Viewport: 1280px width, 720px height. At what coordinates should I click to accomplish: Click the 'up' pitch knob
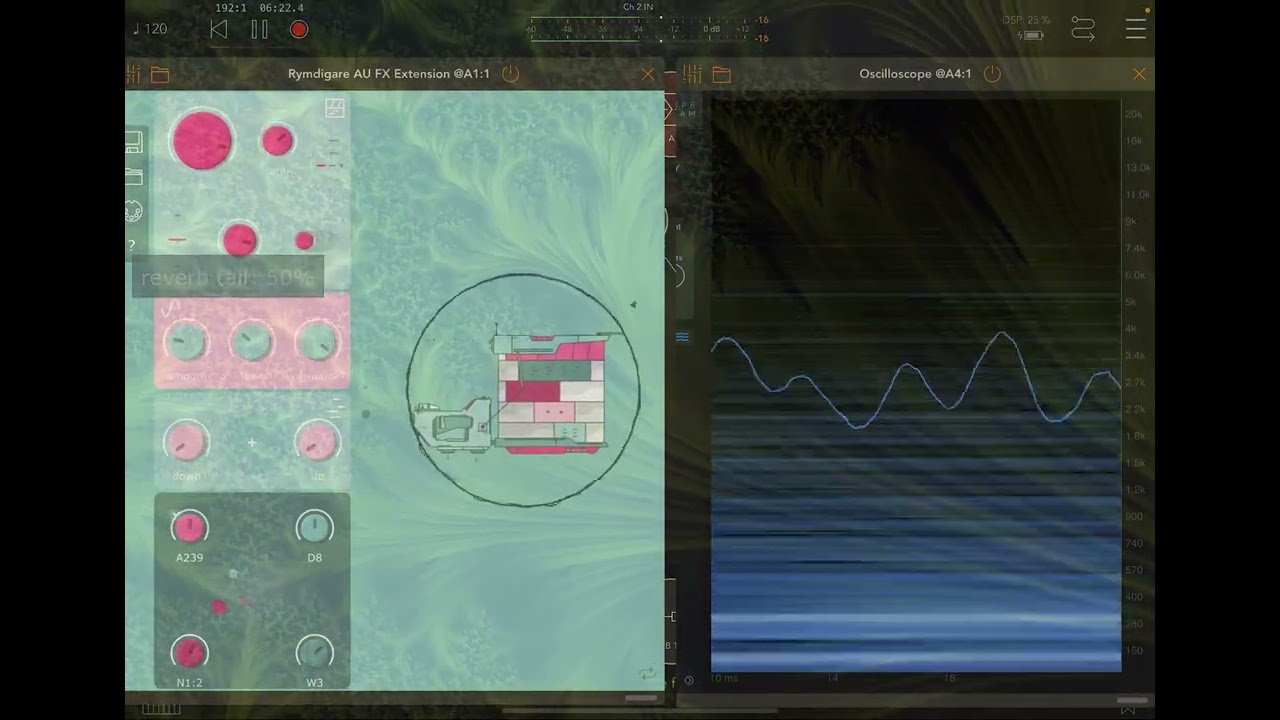(318, 441)
